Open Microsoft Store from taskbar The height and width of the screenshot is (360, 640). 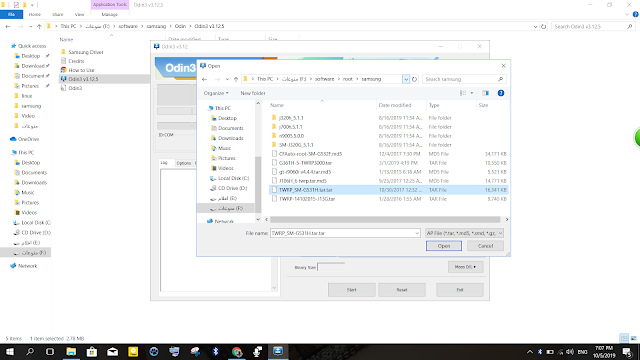coord(92,351)
